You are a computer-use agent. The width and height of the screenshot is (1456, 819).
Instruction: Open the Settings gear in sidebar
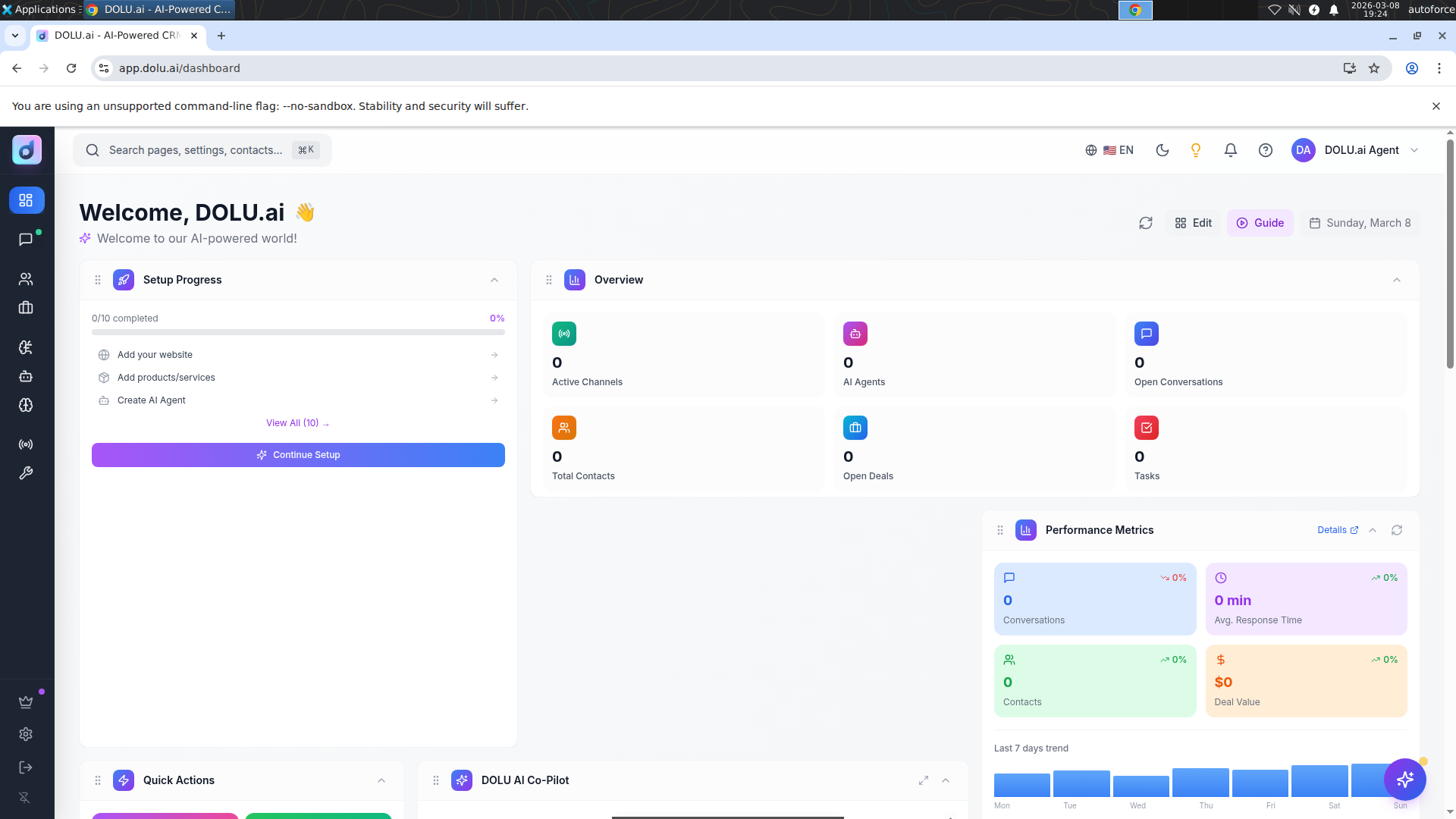point(26,734)
